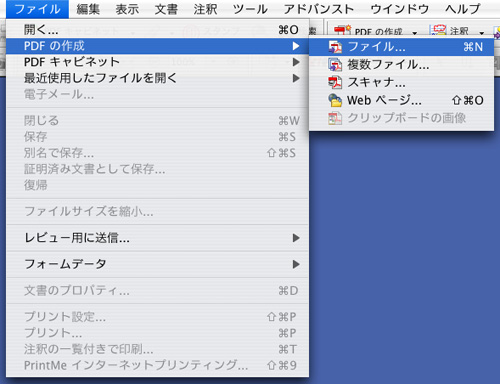Expand 最近使用したファイルを開く submenu arrow
The height and width of the screenshot is (384, 500).
(296, 78)
